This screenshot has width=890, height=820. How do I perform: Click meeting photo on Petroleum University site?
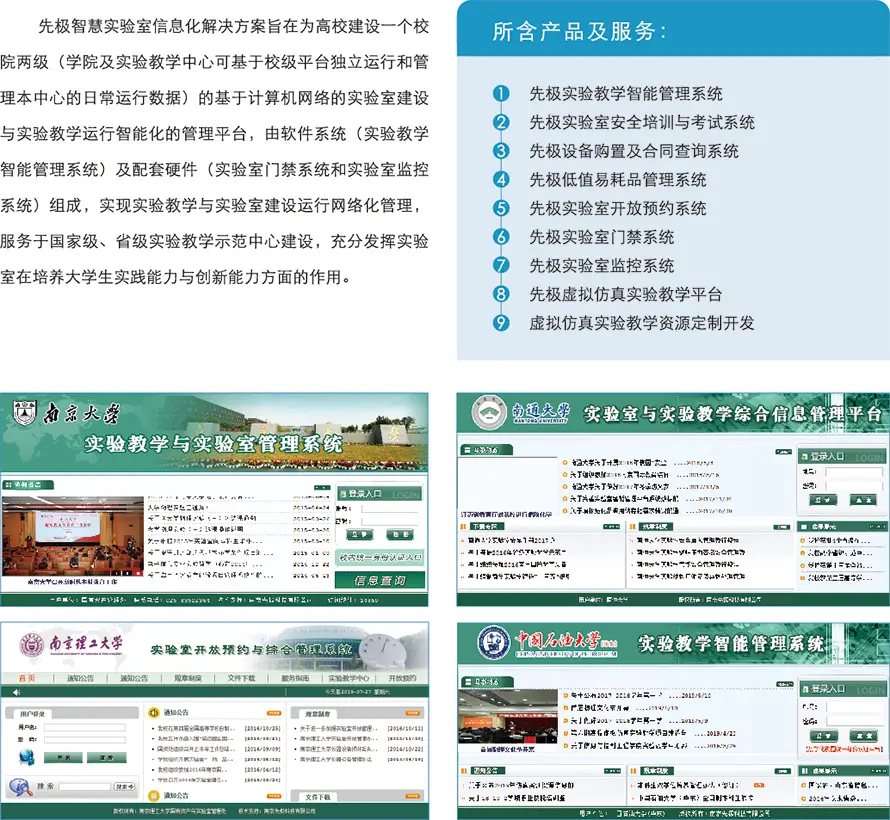click(x=508, y=716)
